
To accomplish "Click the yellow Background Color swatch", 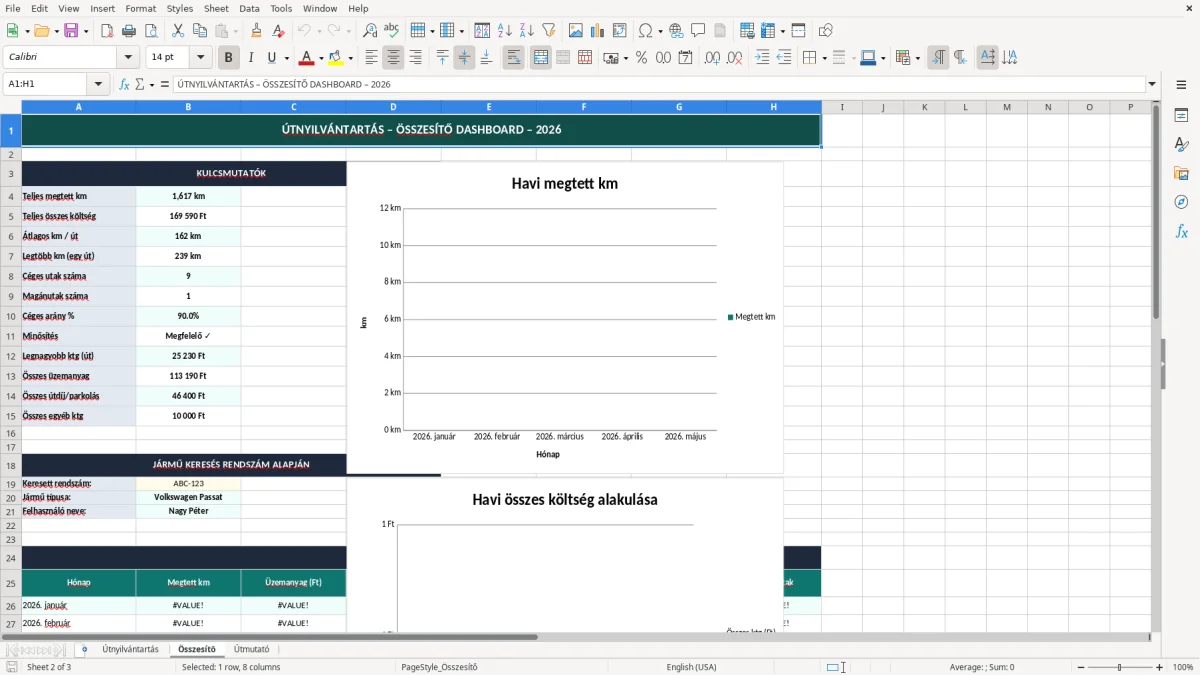I will pos(335,58).
